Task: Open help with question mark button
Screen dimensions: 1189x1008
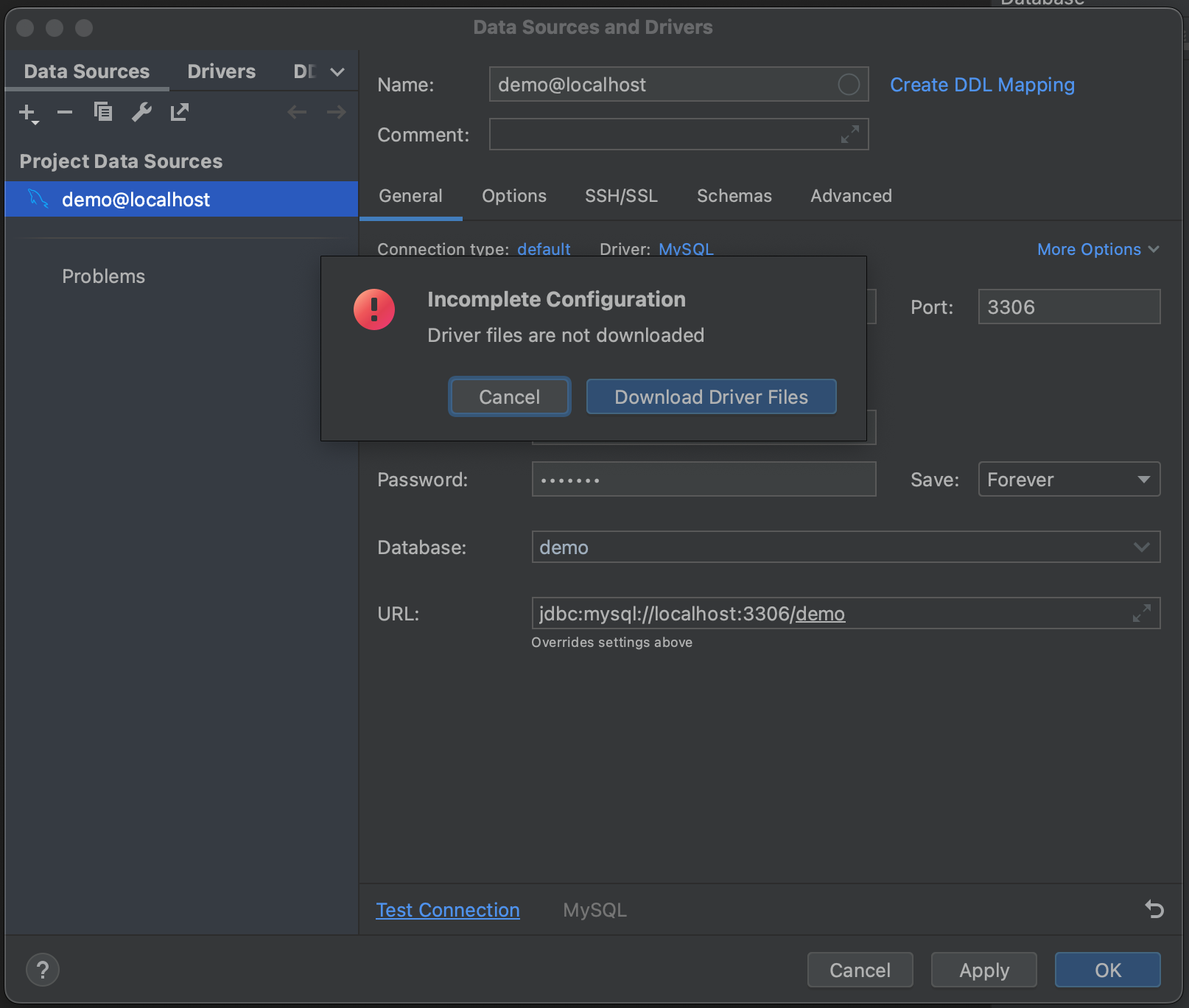Action: pyautogui.click(x=43, y=970)
